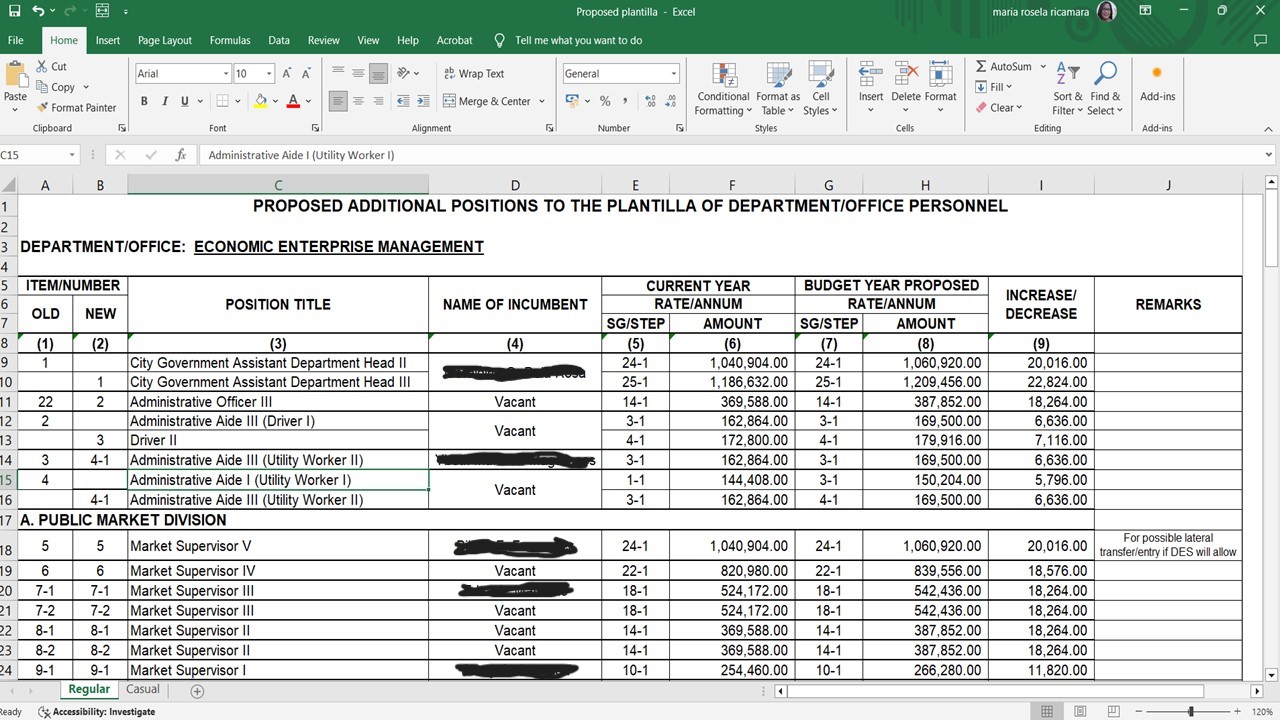Open Sort & Filter options
This screenshot has width=1280, height=720.
click(x=1068, y=90)
